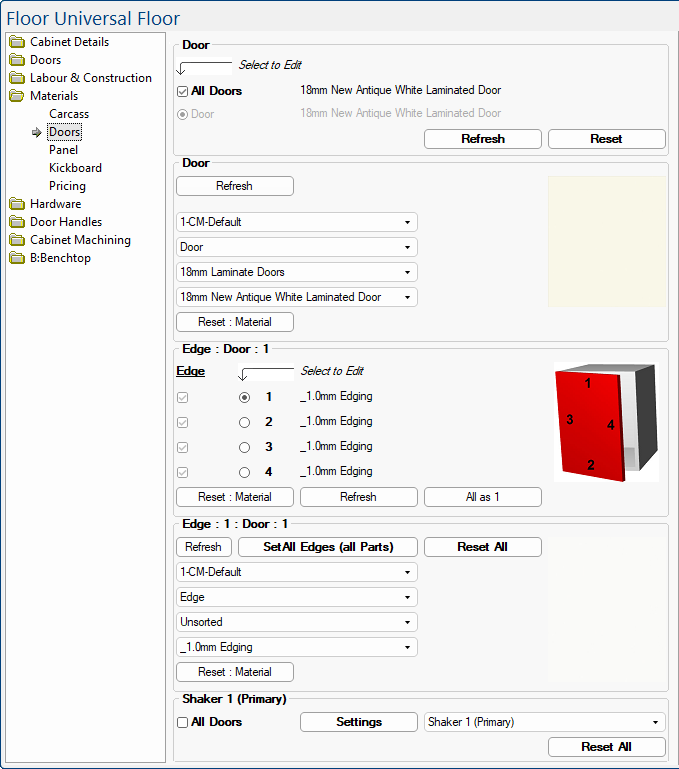The width and height of the screenshot is (679, 769).
Task: Click the Cabinet Details folder icon
Action: [17, 42]
